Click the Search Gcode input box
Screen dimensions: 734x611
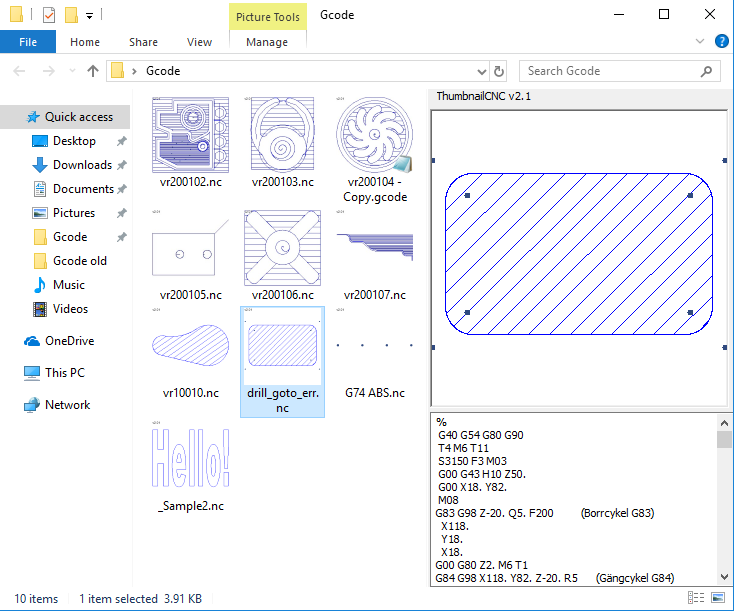pos(609,71)
